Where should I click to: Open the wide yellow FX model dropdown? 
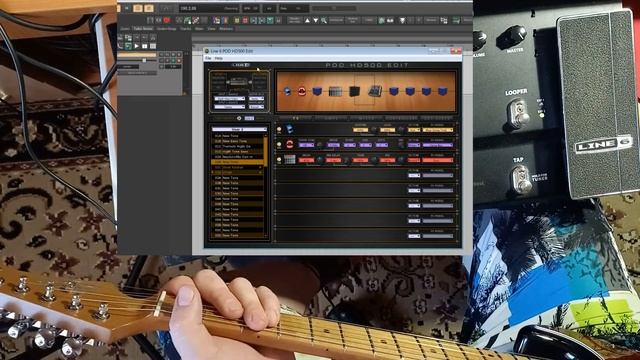pyautogui.click(x=437, y=130)
